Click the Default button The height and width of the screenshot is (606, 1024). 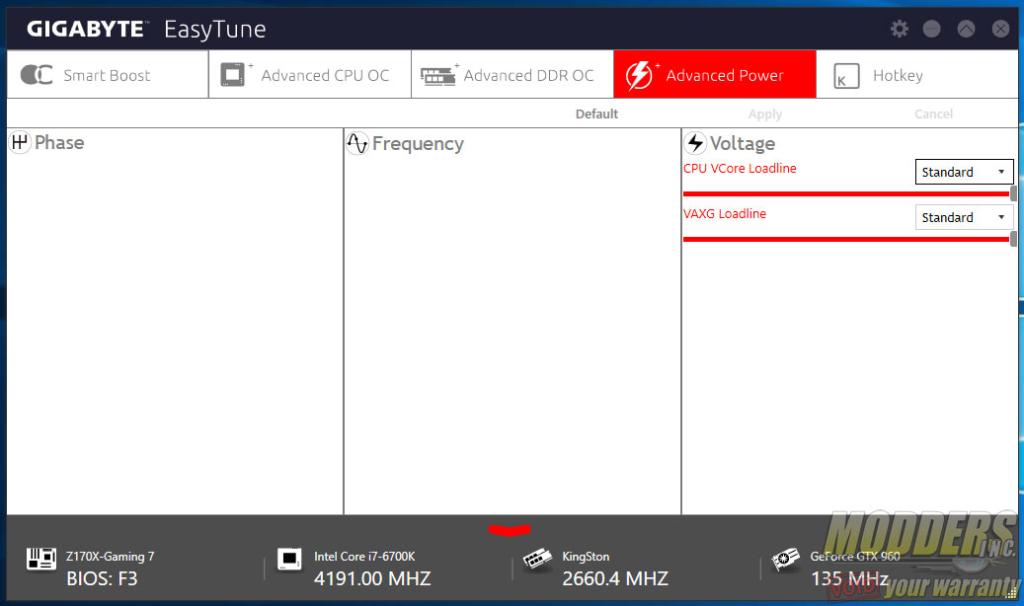[597, 114]
